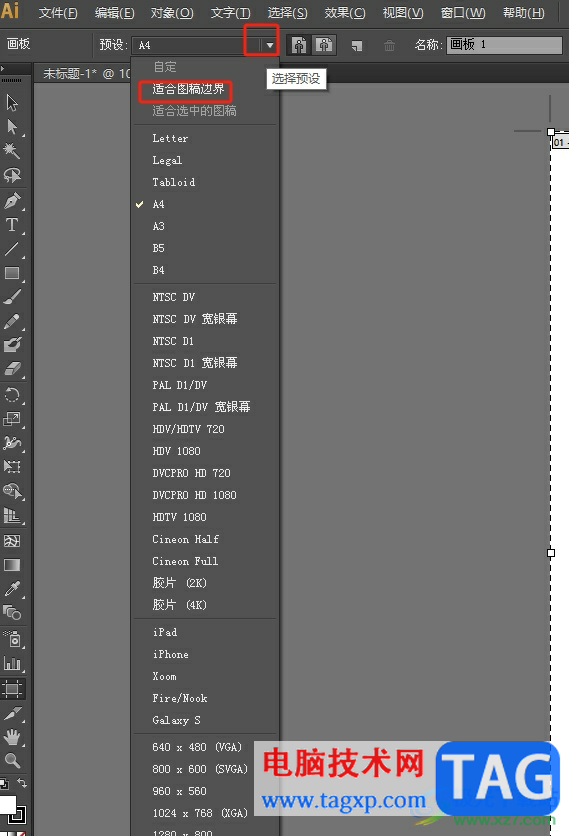Open the 窗口(W) menu
This screenshot has width=569, height=836.
point(463,12)
